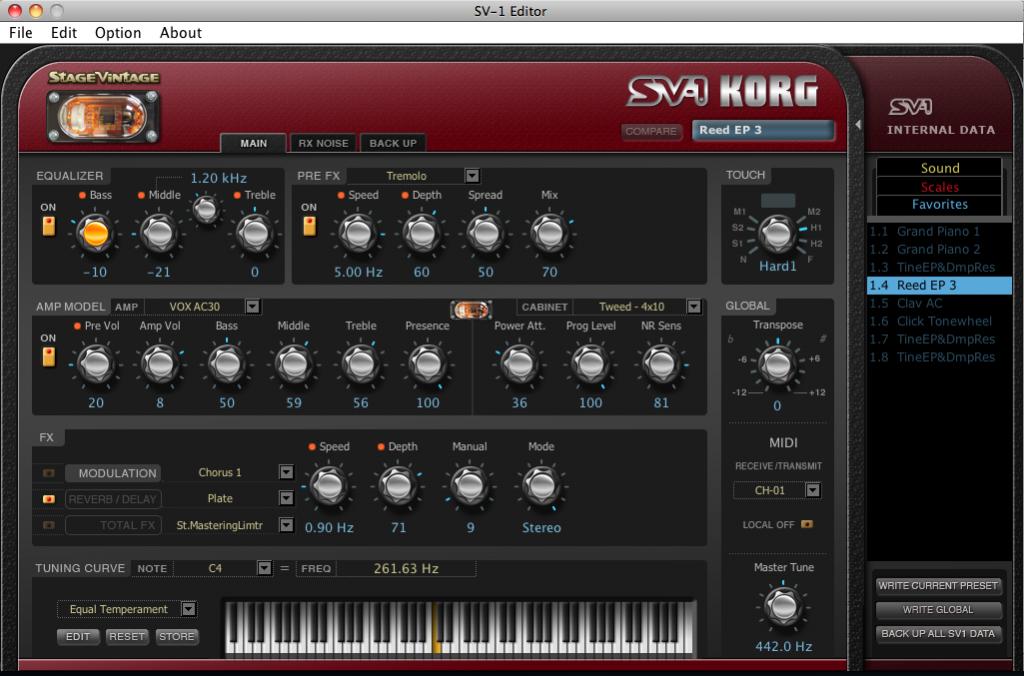The image size is (1024, 676).
Task: Open the Cabinet dropdown showing Tweed - 4x10
Action: coord(694,306)
